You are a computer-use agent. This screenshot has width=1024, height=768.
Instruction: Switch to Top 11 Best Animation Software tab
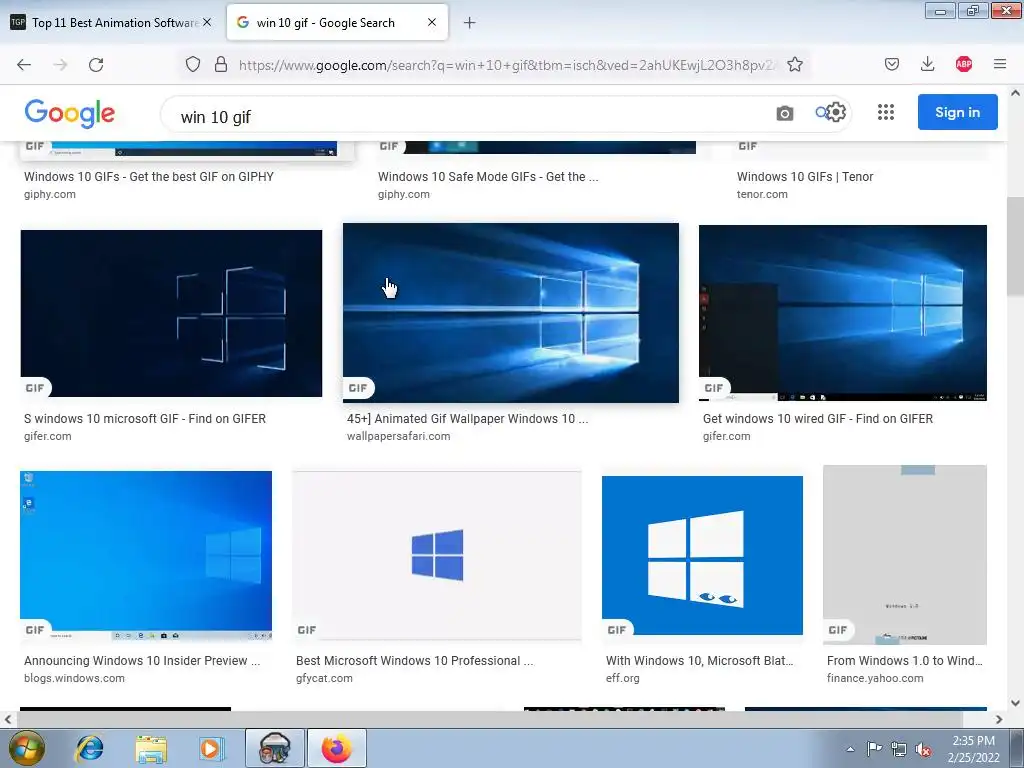click(x=111, y=22)
